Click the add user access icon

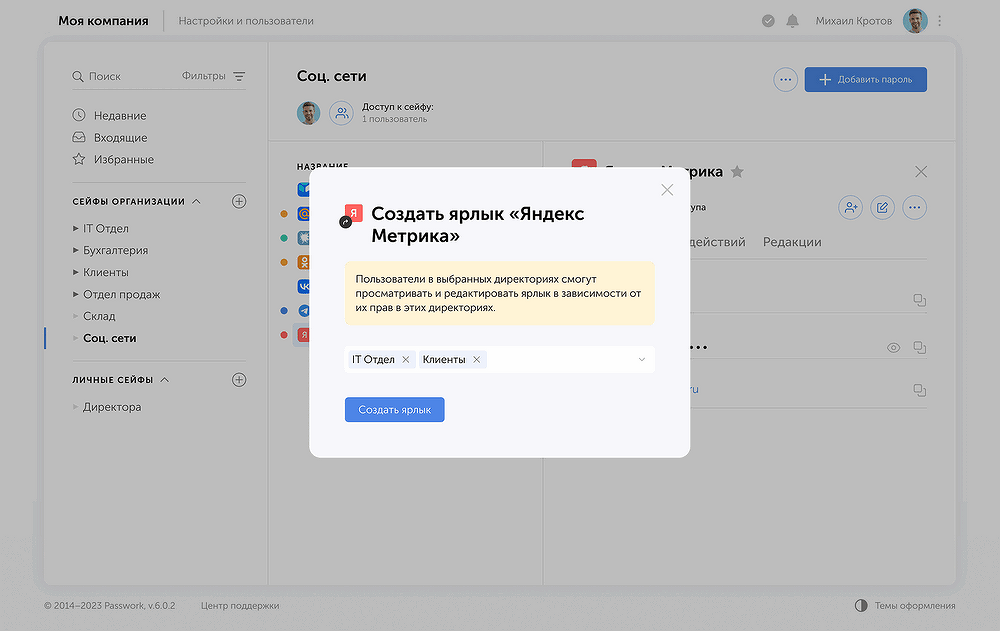click(850, 208)
